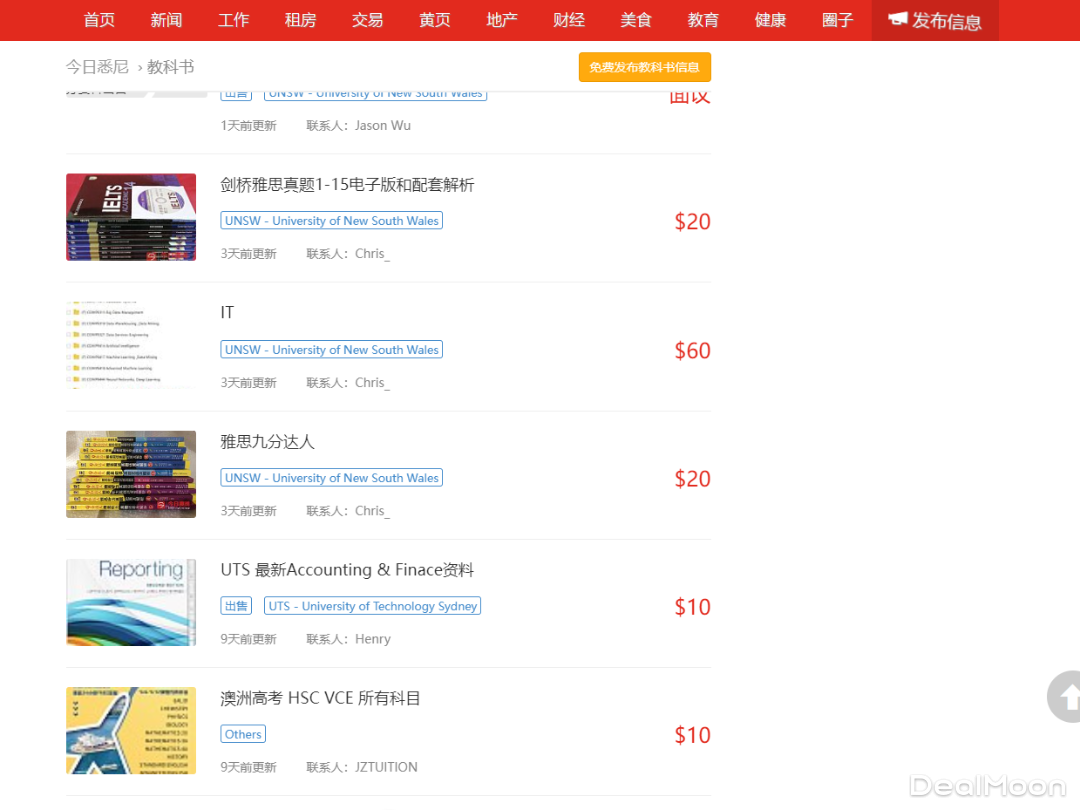Click the scroll-to-top arrow icon
Image resolution: width=1080 pixels, height=810 pixels.
(1066, 696)
